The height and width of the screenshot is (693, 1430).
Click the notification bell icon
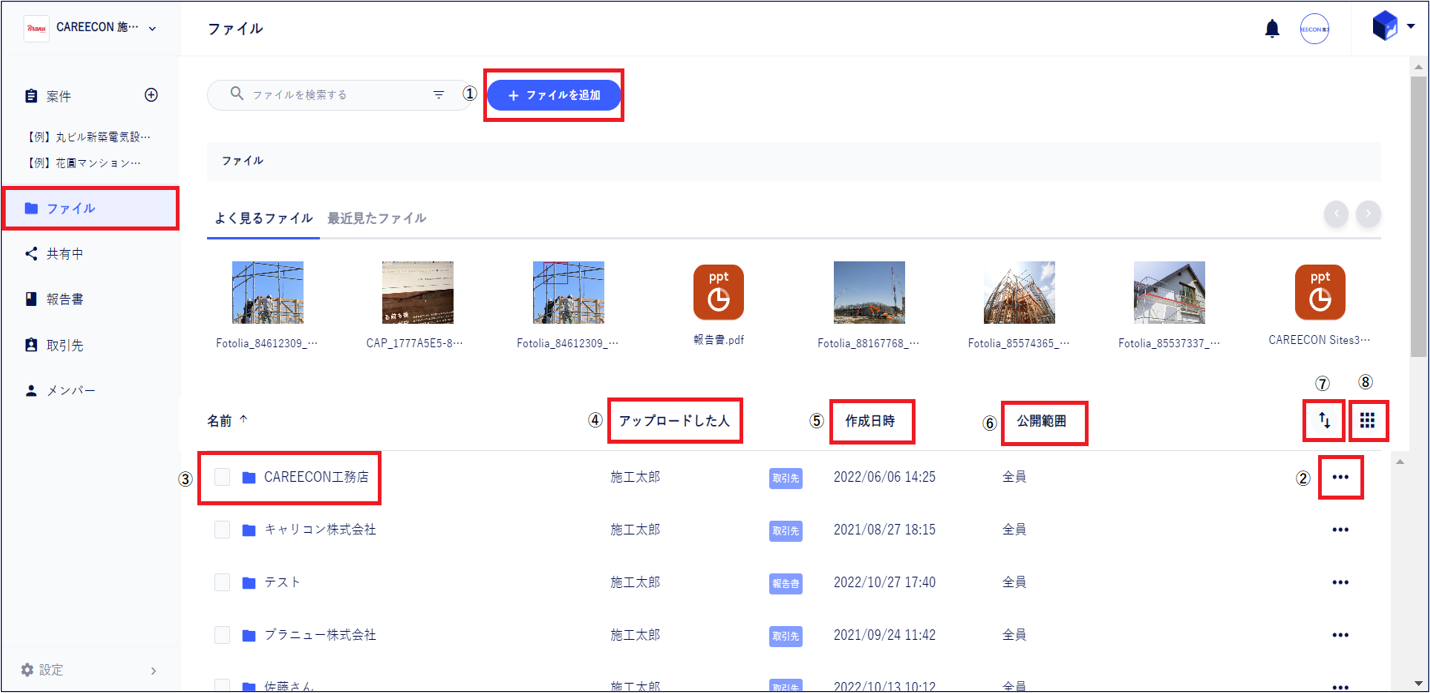coord(1272,29)
